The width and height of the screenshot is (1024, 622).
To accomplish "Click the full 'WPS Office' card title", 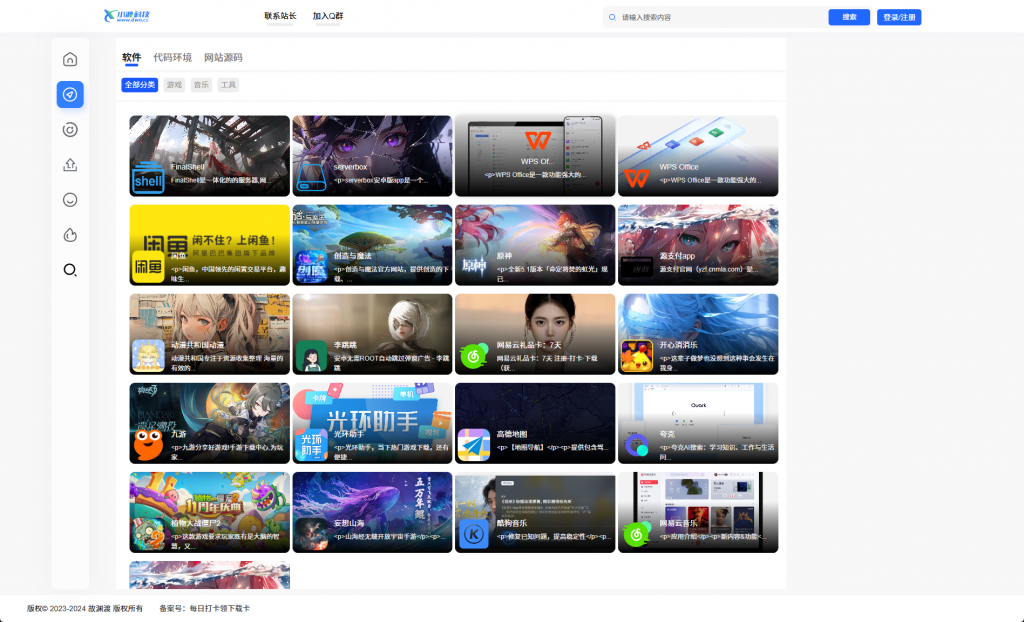I will 679,167.
